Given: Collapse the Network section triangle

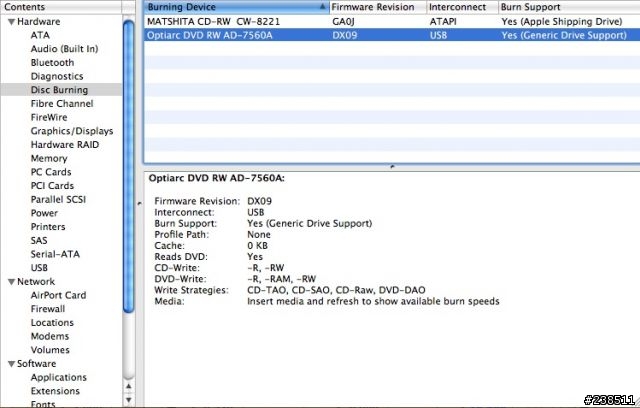Looking at the screenshot, I should coord(11,282).
